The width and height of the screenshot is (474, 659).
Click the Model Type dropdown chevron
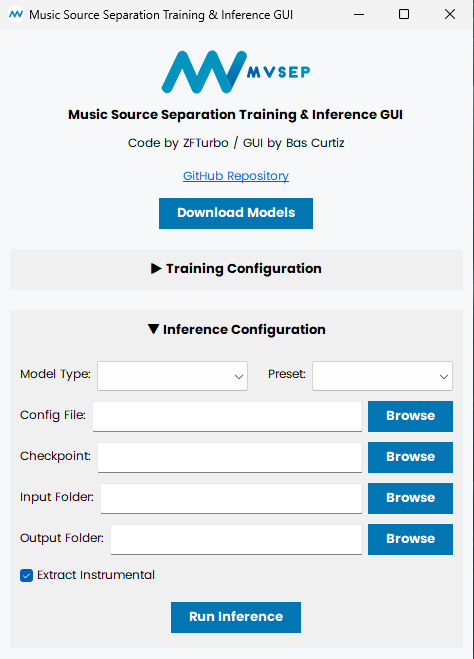(x=239, y=377)
